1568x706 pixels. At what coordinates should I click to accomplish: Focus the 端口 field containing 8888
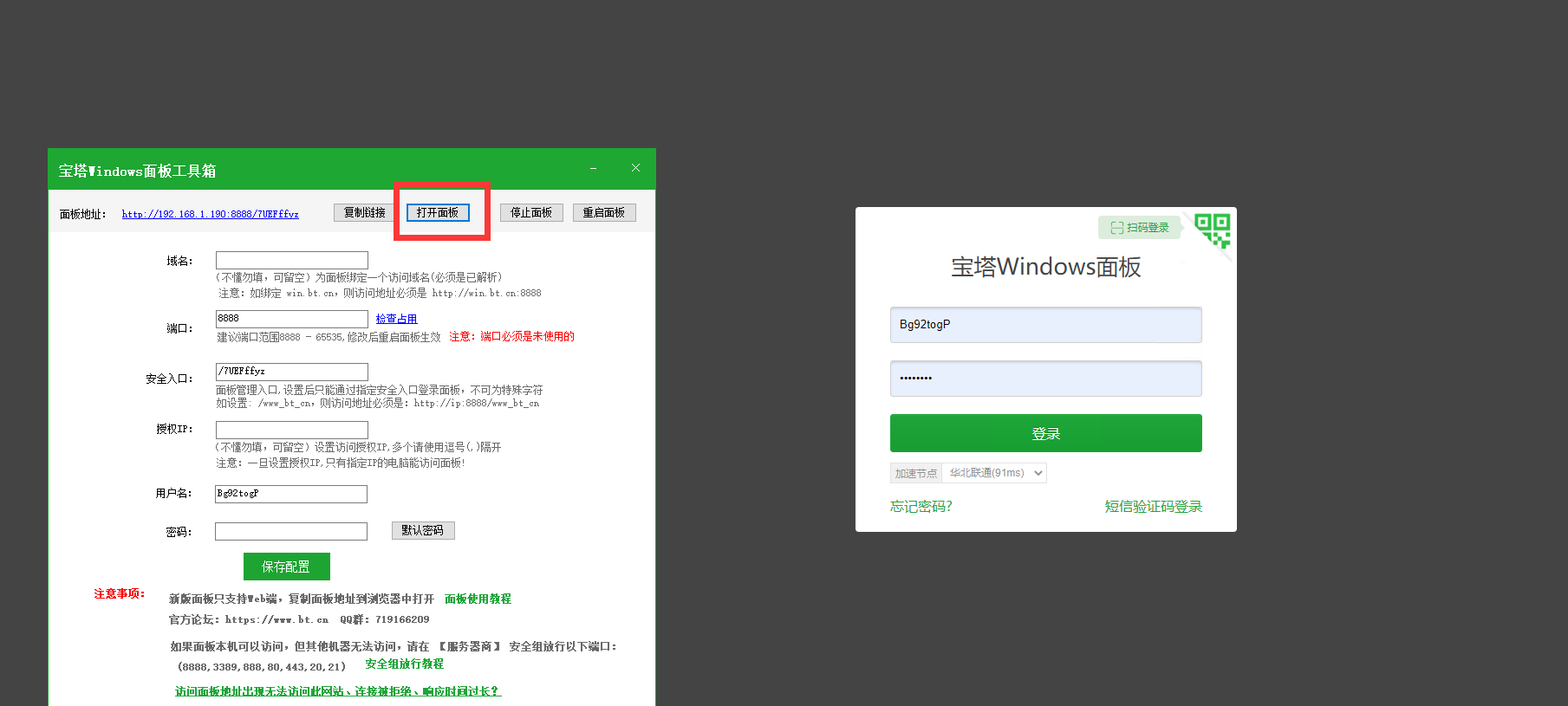(x=292, y=319)
